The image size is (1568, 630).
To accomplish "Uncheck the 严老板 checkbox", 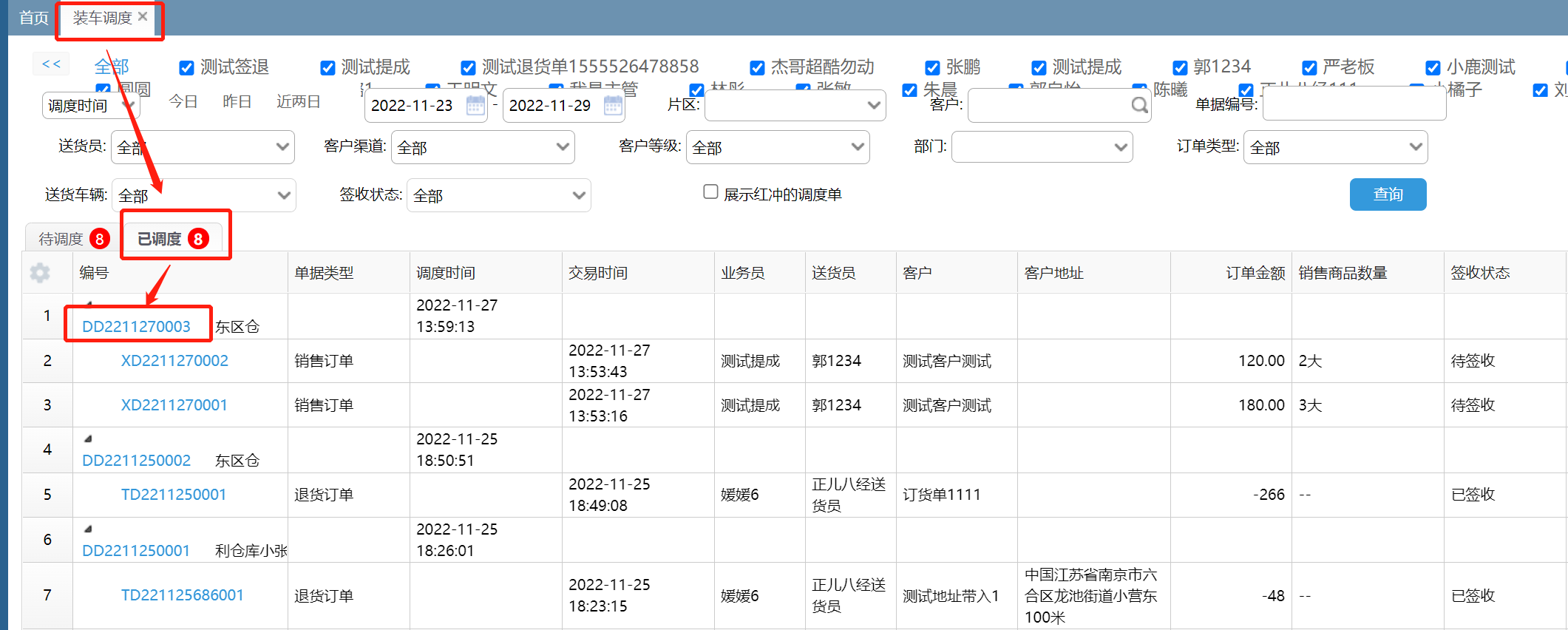I will point(1309,68).
